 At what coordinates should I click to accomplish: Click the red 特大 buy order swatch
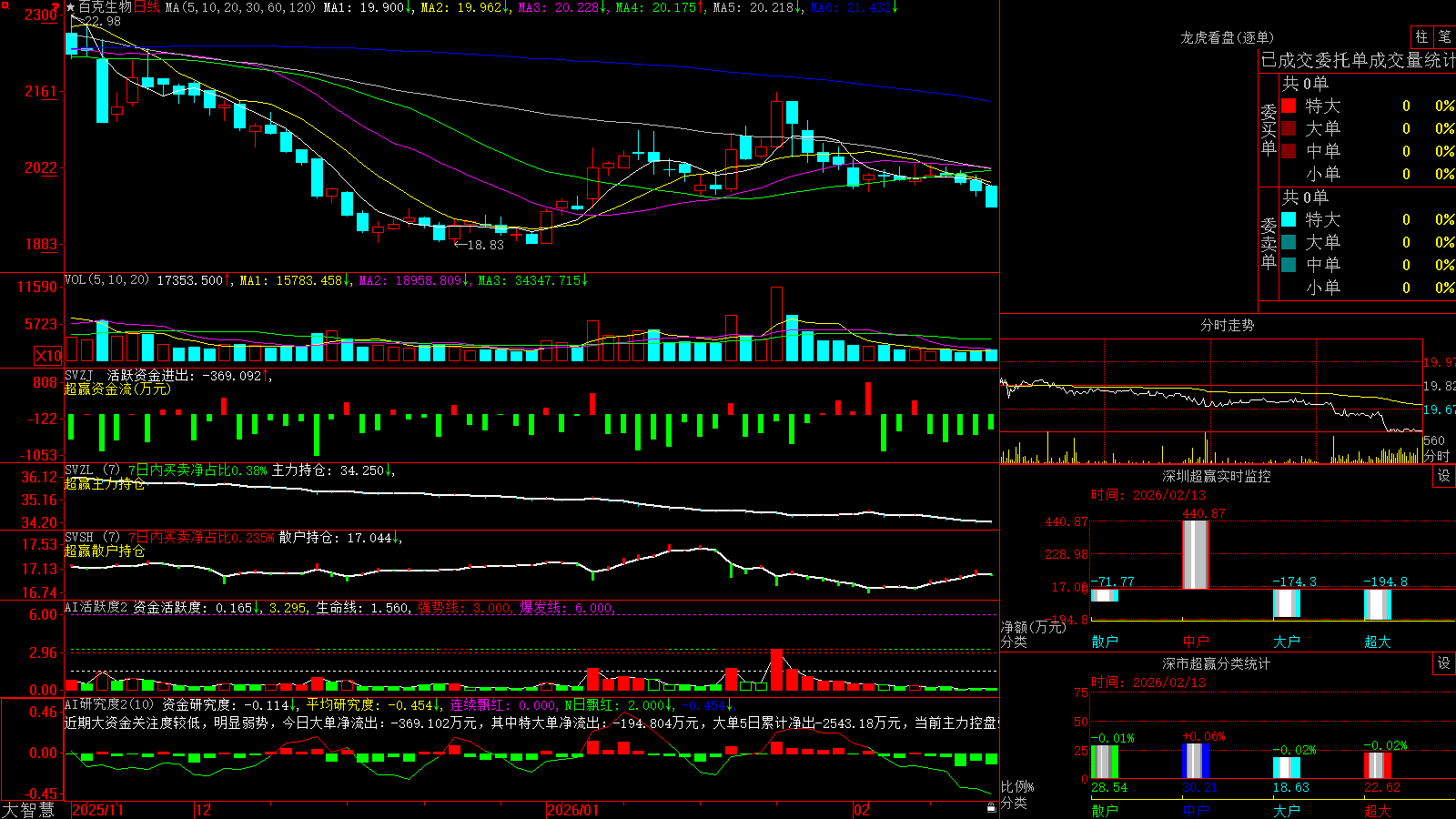(x=1289, y=106)
